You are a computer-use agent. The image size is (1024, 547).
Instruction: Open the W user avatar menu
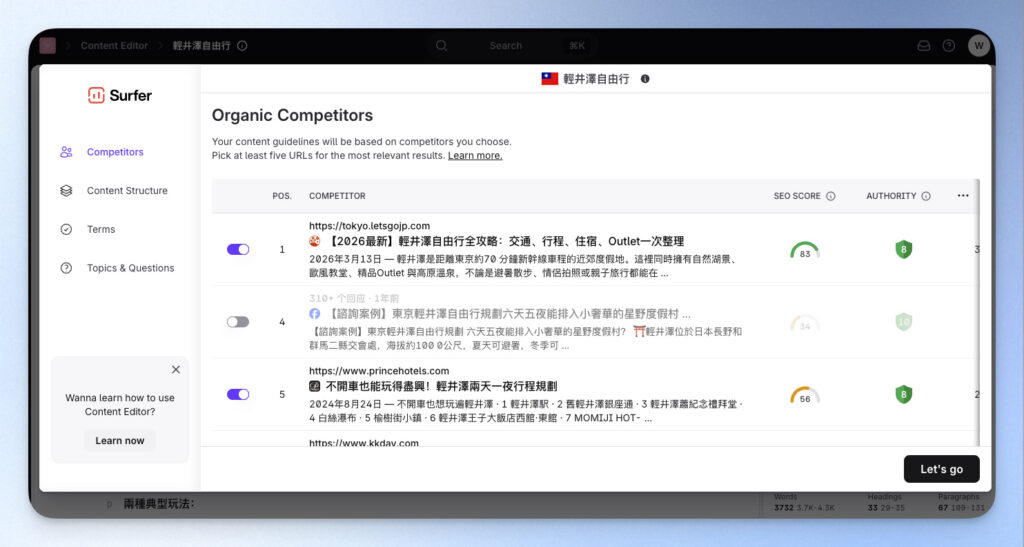tap(978, 46)
